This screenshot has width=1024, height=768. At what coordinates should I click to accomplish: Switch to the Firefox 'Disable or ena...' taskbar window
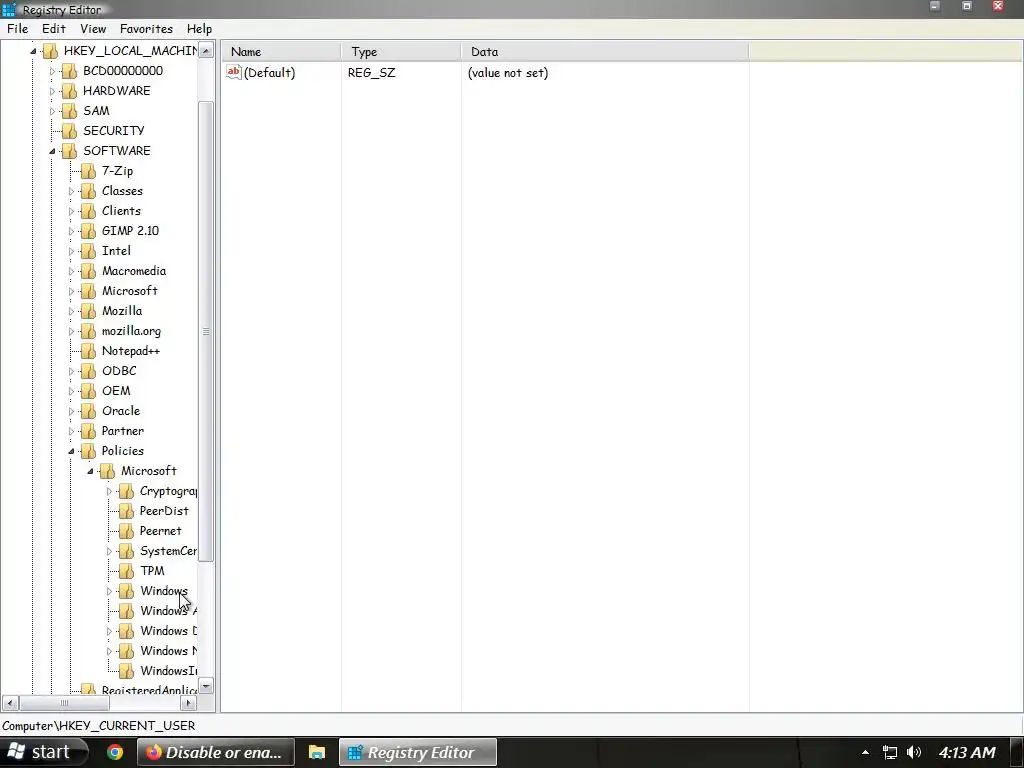tap(216, 752)
